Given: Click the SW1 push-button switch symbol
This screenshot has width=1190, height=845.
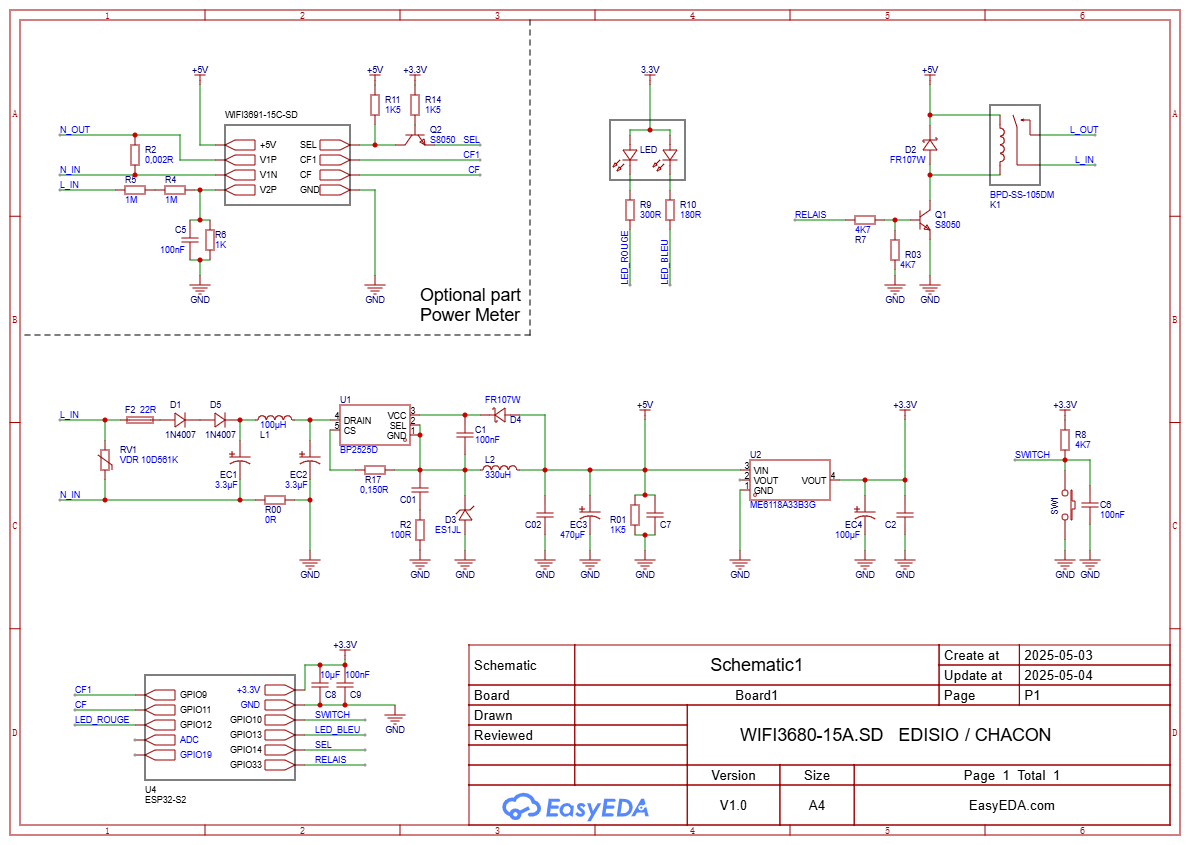Looking at the screenshot, I should (x=1067, y=505).
